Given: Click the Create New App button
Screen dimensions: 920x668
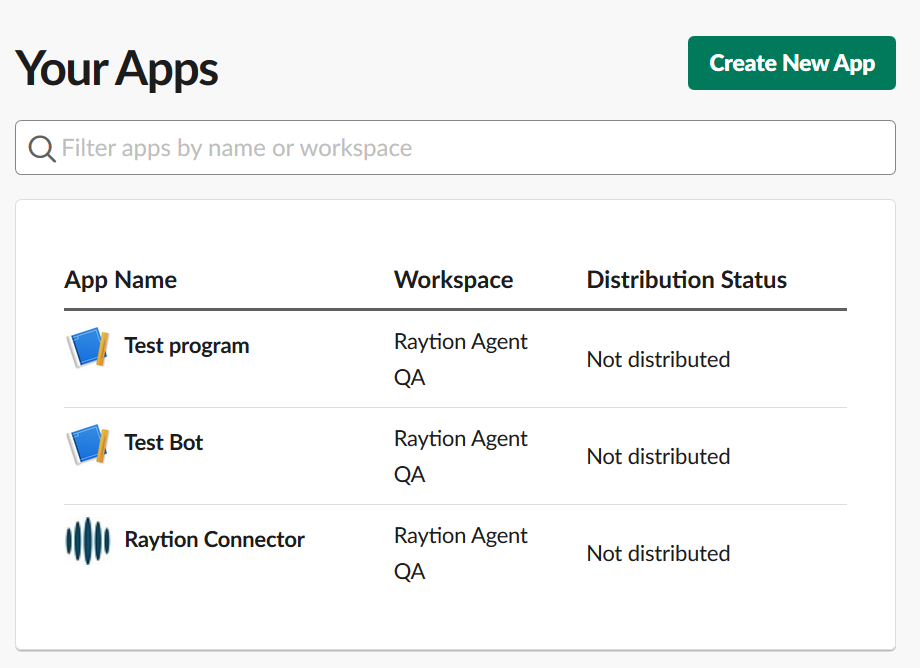Looking at the screenshot, I should (791, 63).
